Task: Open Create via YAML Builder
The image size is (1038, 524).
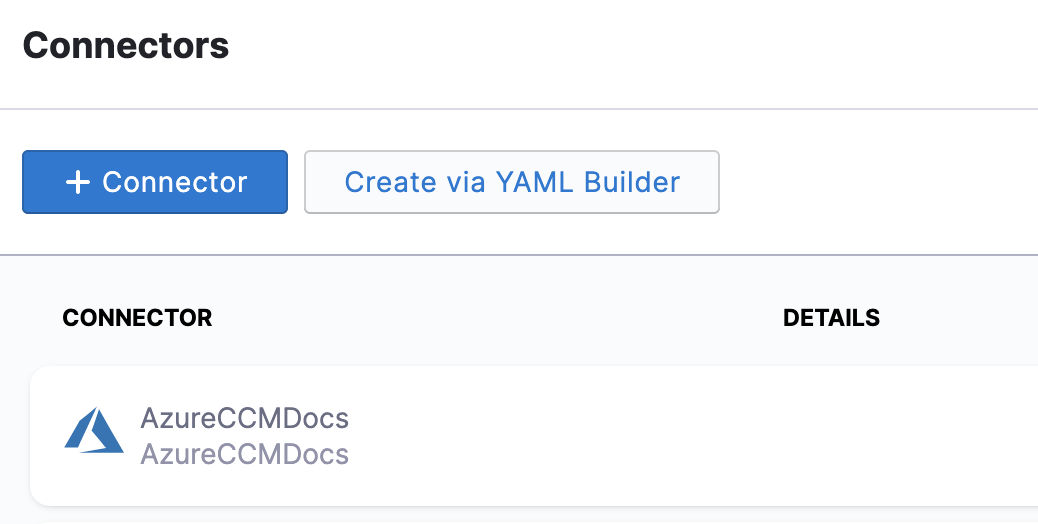Action: pyautogui.click(x=511, y=182)
